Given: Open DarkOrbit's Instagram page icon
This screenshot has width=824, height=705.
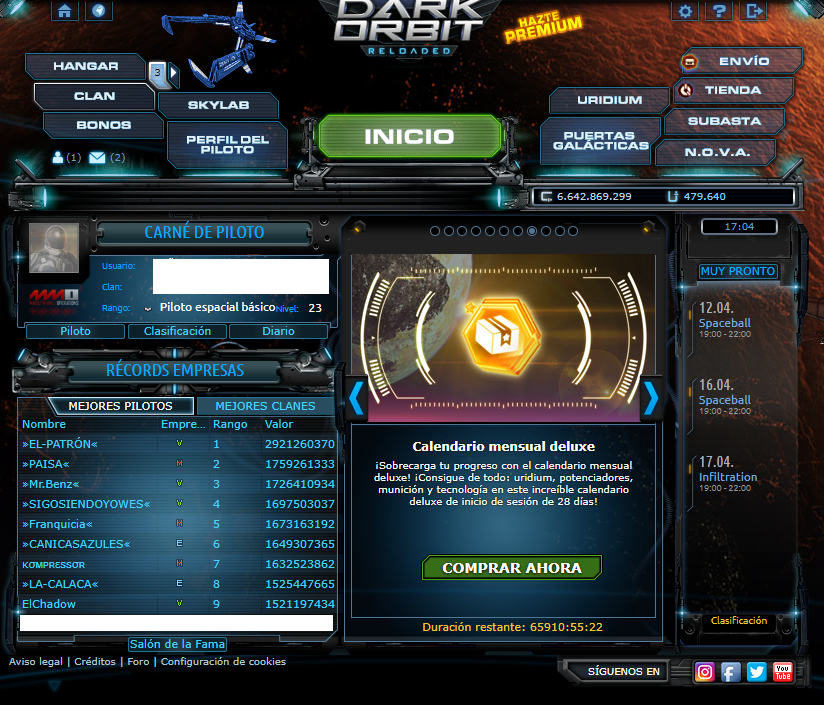Looking at the screenshot, I should point(705,671).
